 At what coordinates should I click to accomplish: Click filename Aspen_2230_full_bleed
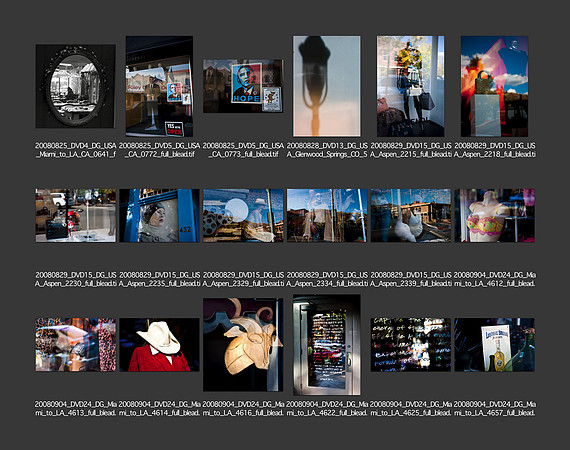[76, 279]
